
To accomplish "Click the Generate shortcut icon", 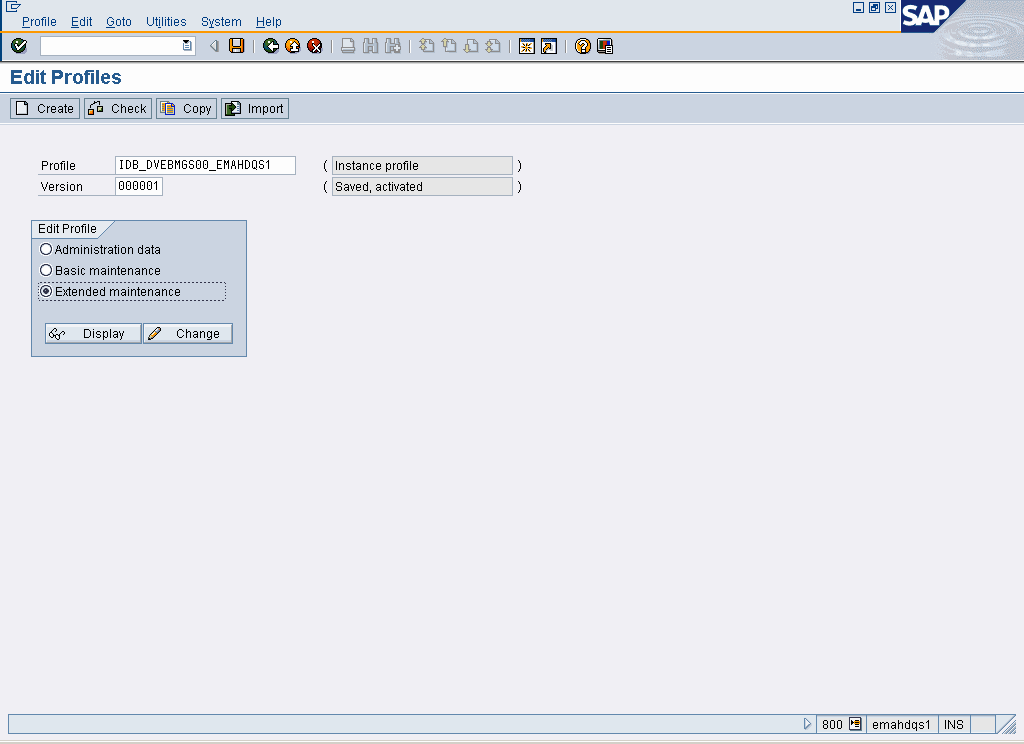I will click(549, 46).
